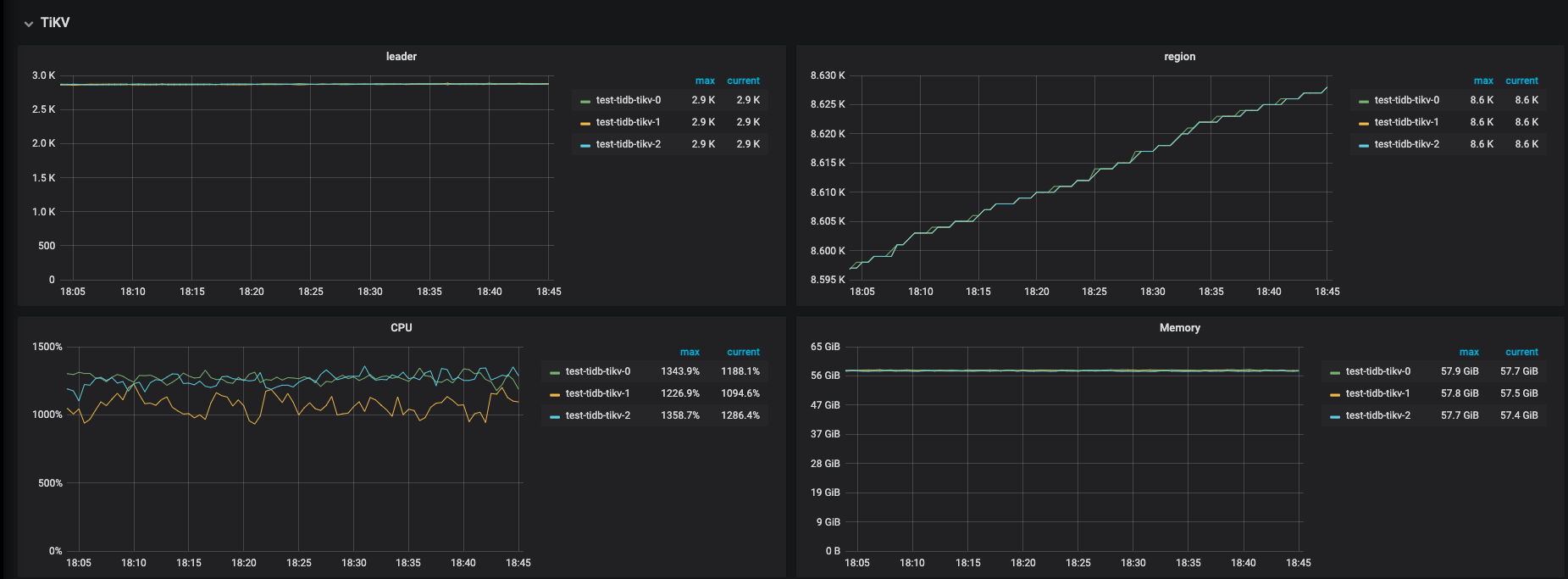The height and width of the screenshot is (579, 1568).
Task: Open the Memory panel title menu
Action: click(1179, 328)
